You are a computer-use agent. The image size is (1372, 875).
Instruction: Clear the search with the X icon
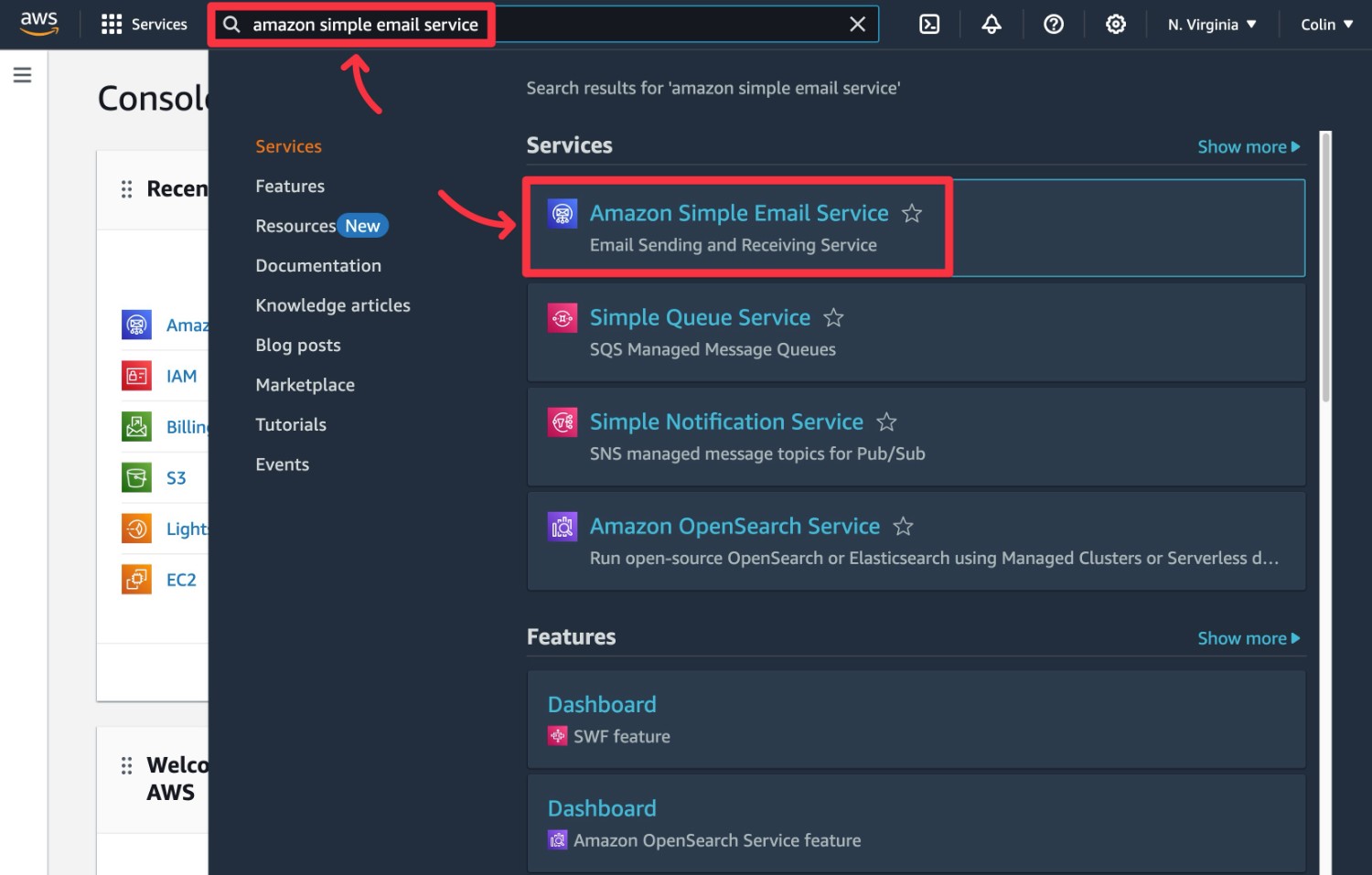point(857,25)
